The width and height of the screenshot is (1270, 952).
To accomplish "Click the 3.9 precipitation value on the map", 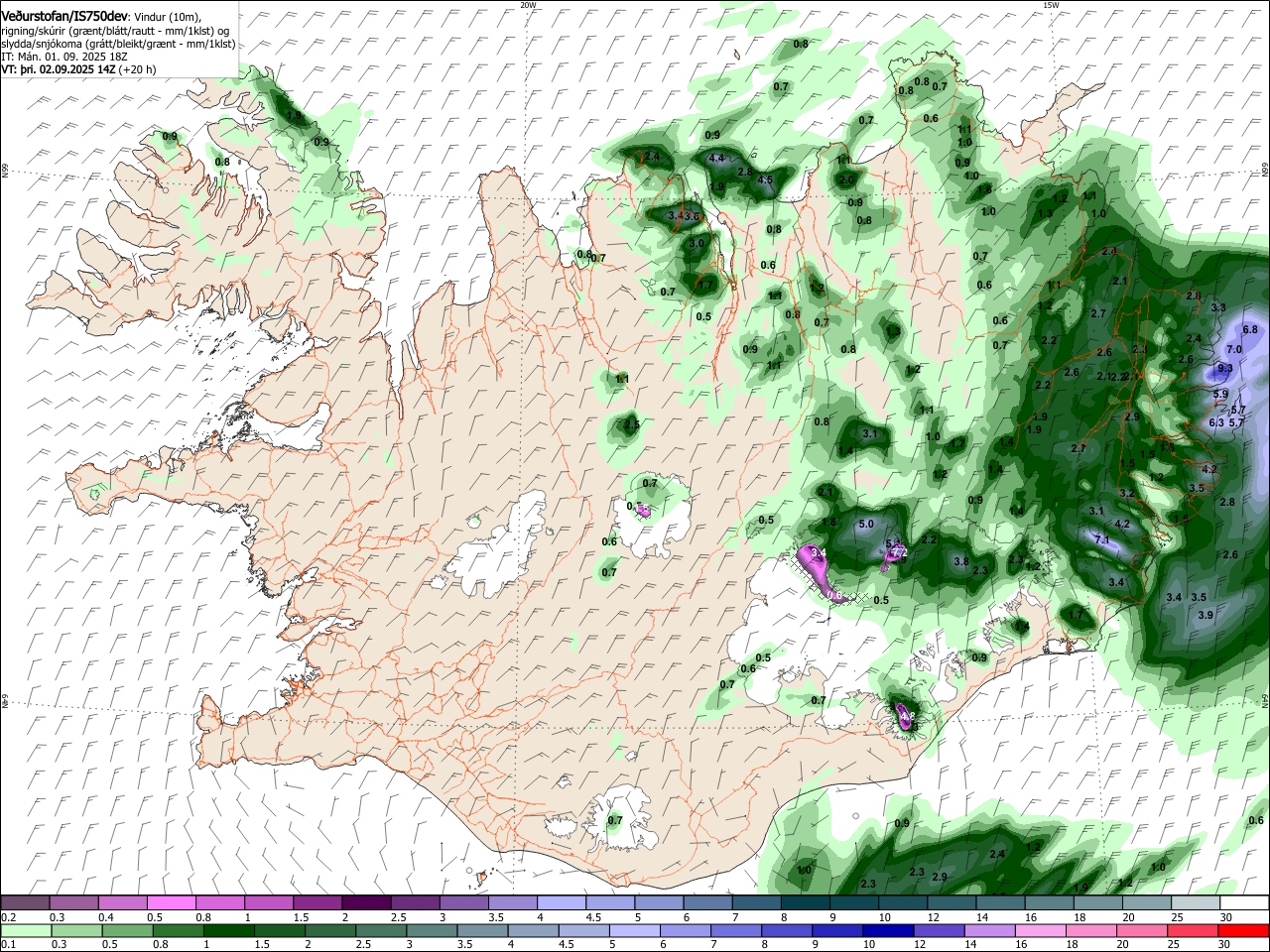I will coord(1206,615).
